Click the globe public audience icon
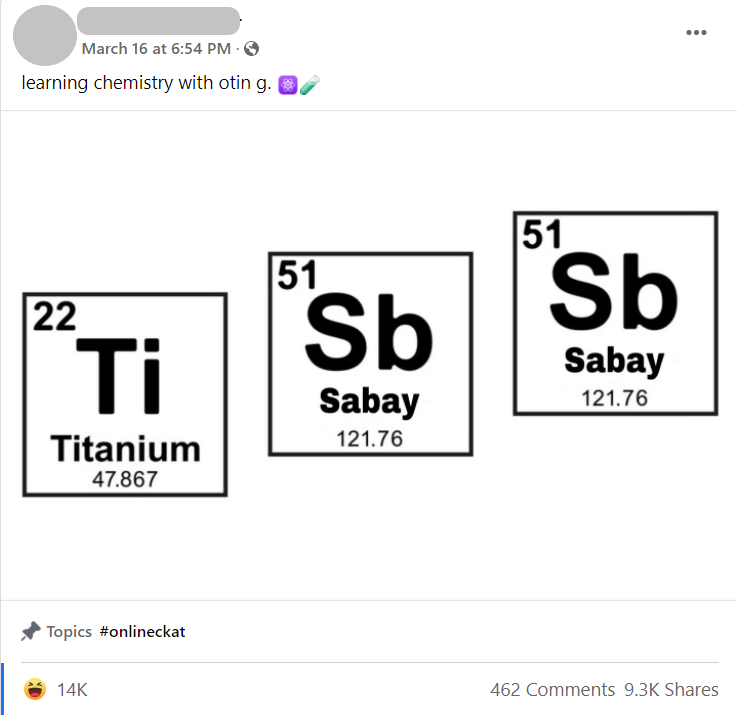This screenshot has width=737, height=715. [x=251, y=48]
